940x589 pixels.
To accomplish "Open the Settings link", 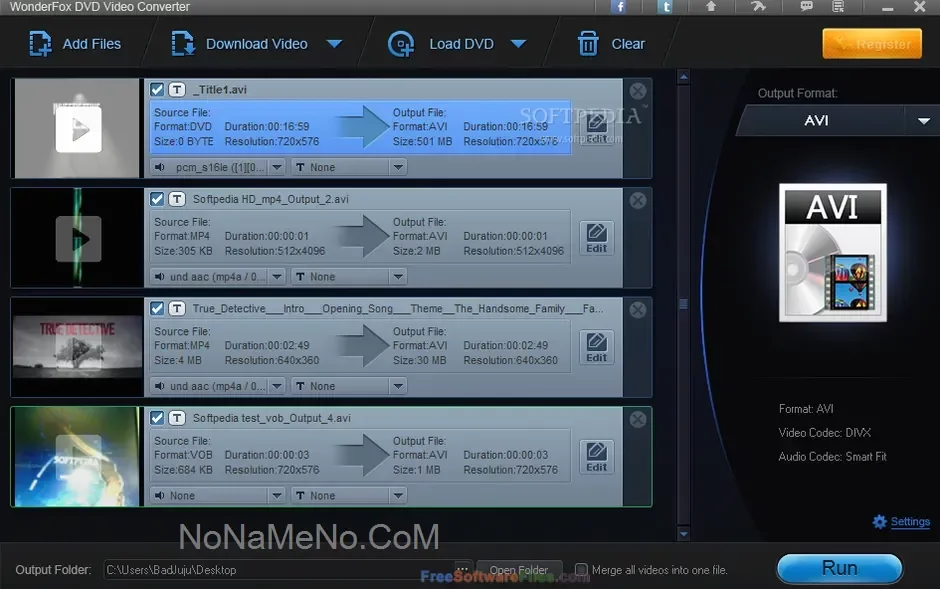I will [x=909, y=521].
